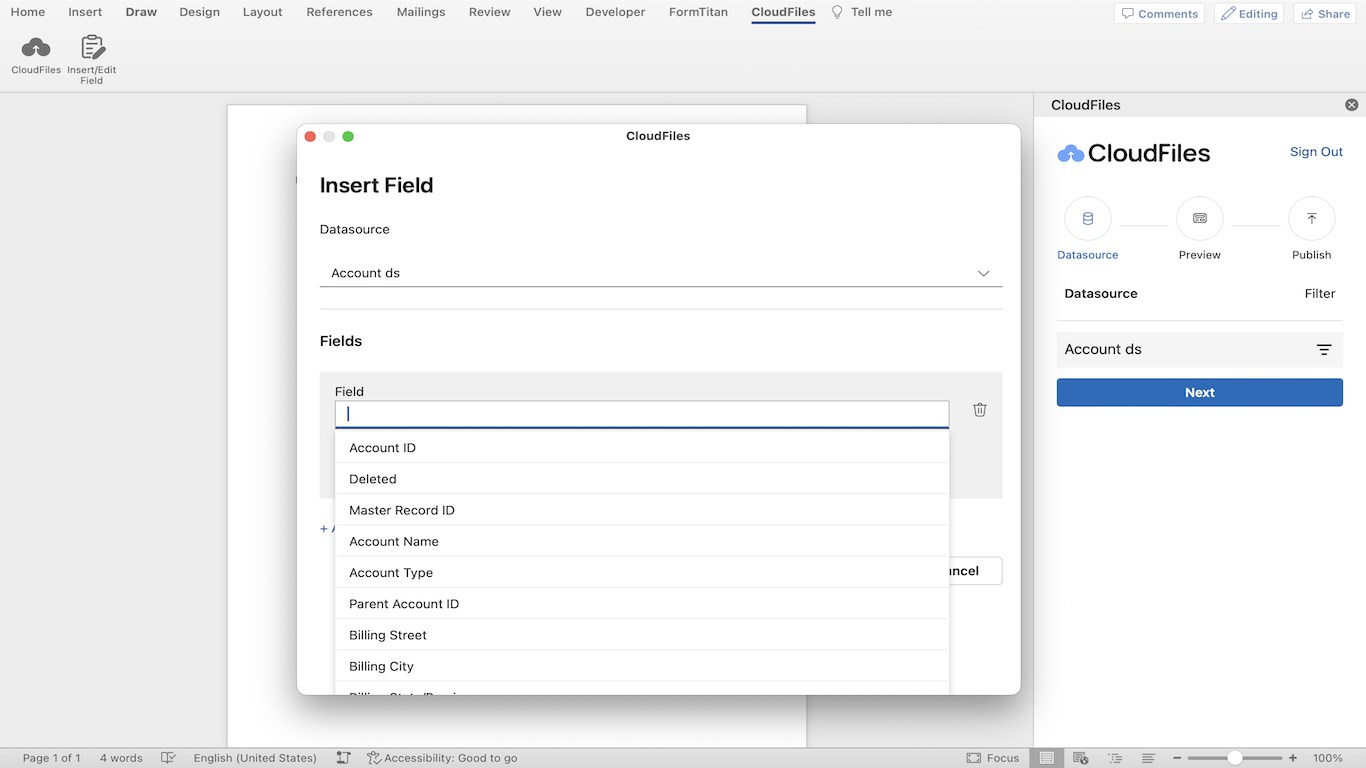Open the Developer ribbon tab
1366x768 pixels.
615,12
